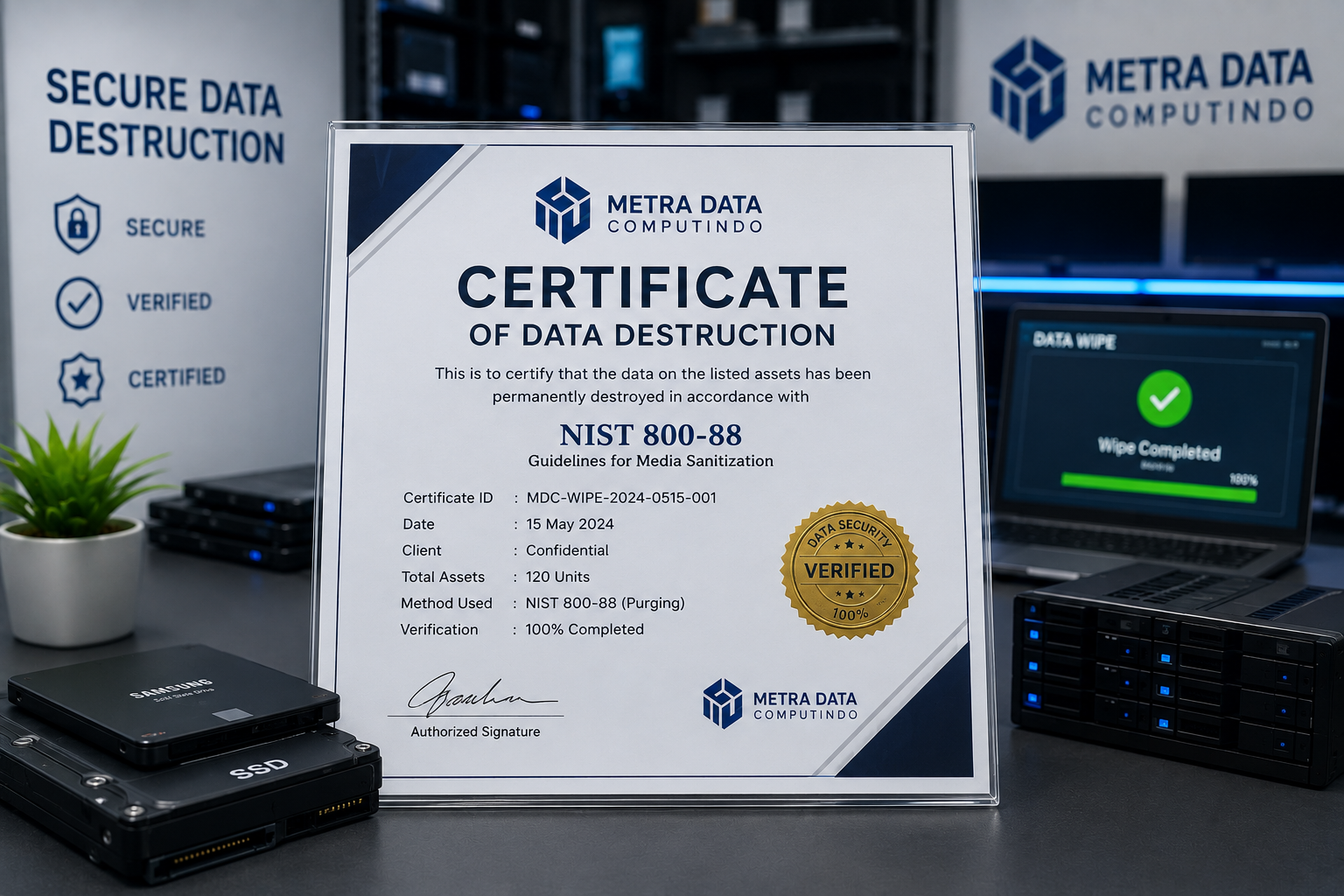Click the SECURE DATA DESTRUCTION banner title

coord(165,117)
